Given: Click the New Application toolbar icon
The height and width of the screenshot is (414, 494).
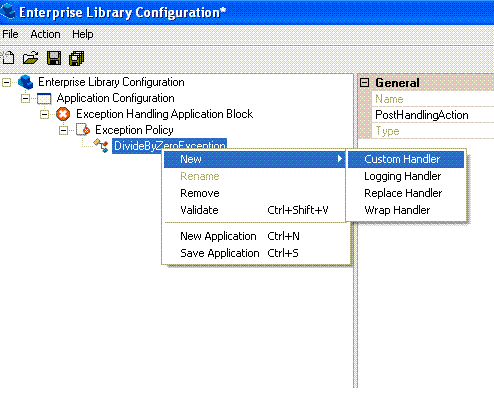Looking at the screenshot, I should (x=8, y=58).
